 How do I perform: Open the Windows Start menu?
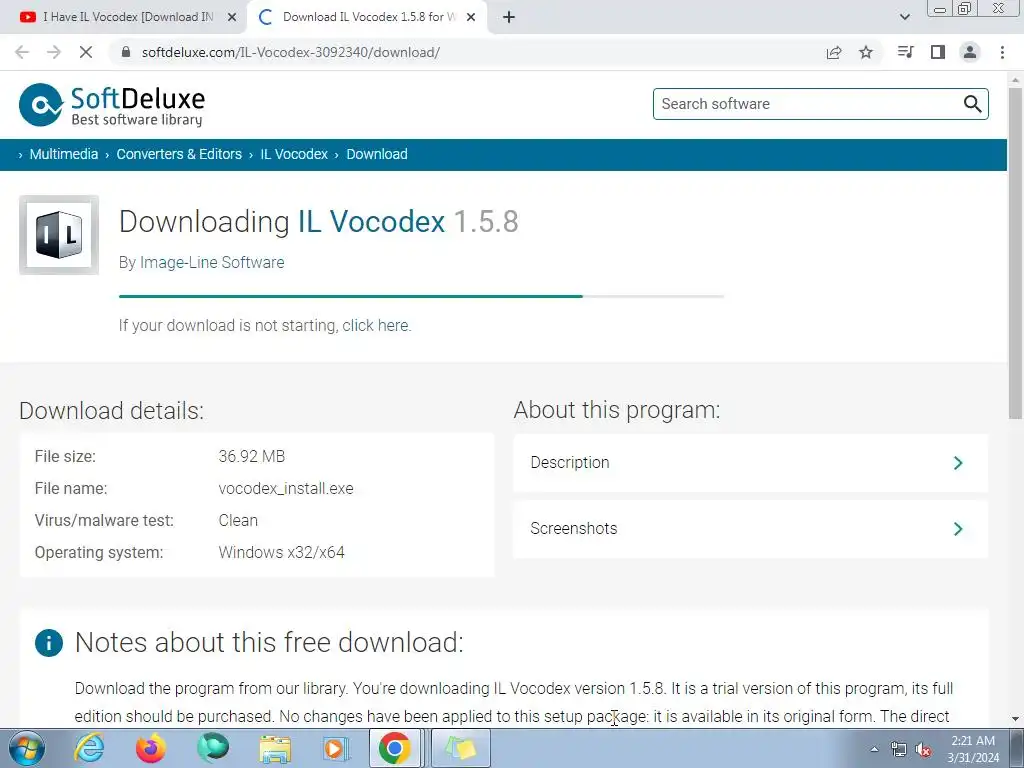pos(26,748)
